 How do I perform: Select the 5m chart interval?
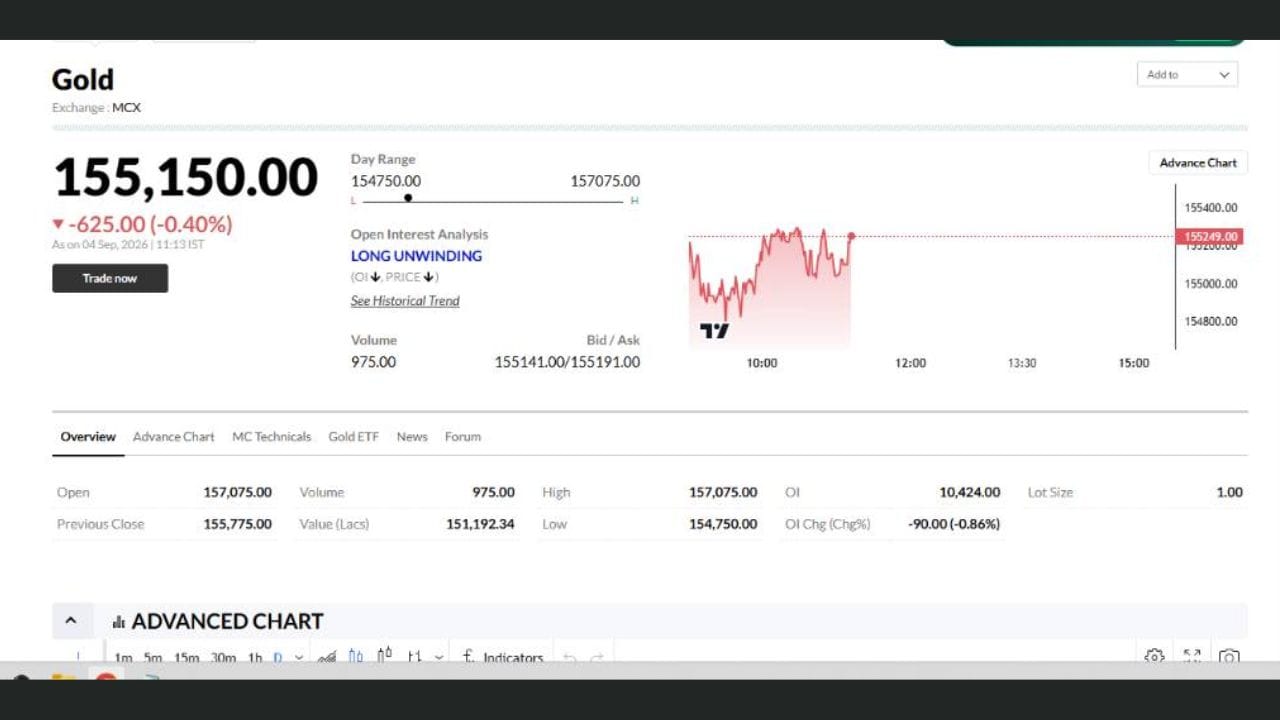pos(152,657)
